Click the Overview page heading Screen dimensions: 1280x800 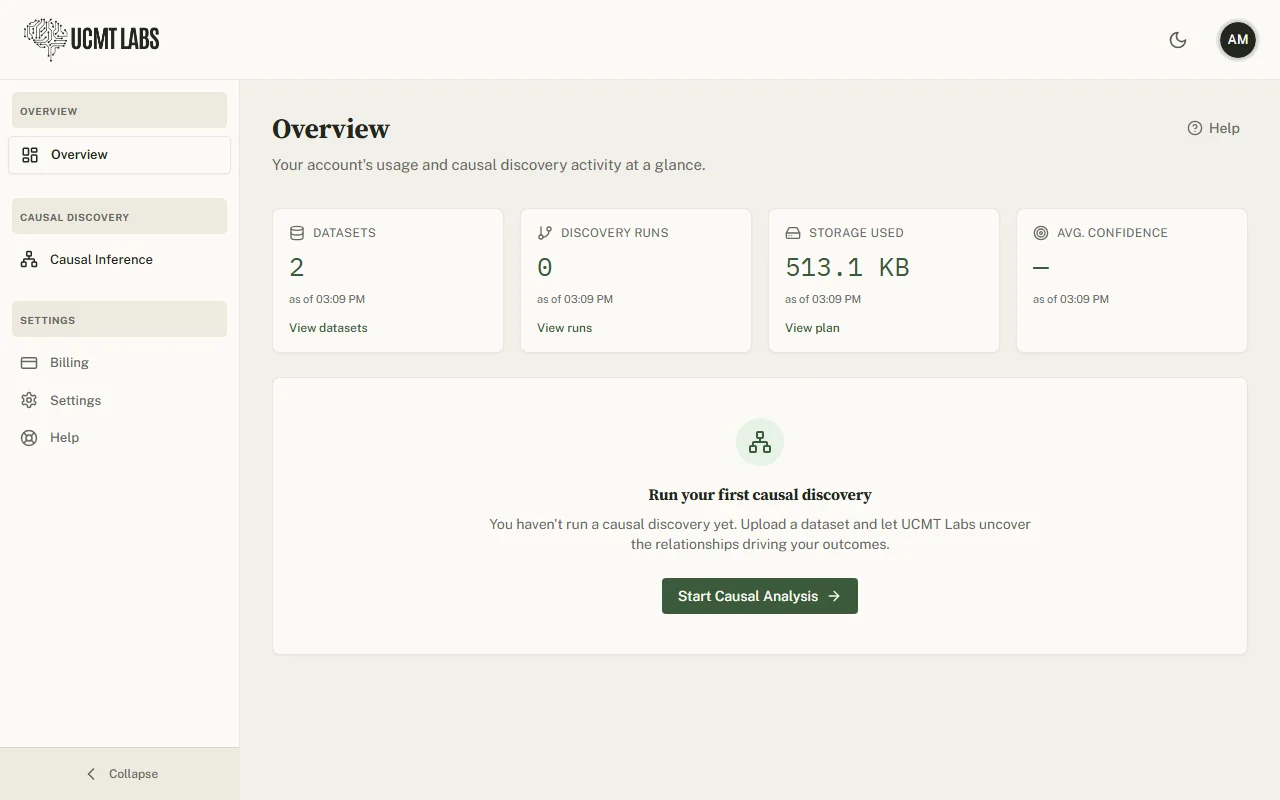coord(331,129)
